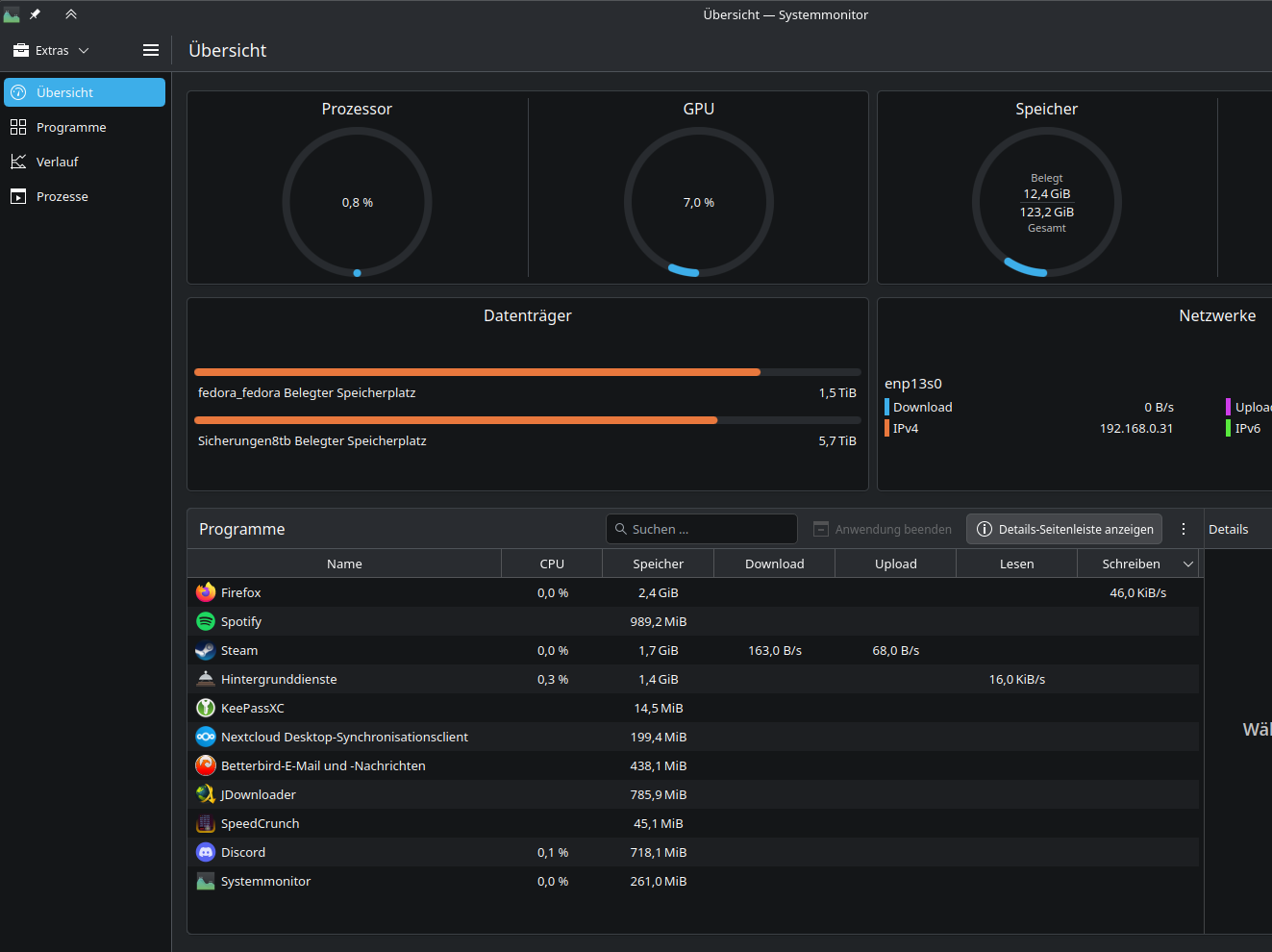
Task: Click the Steam app icon
Action: [206, 650]
